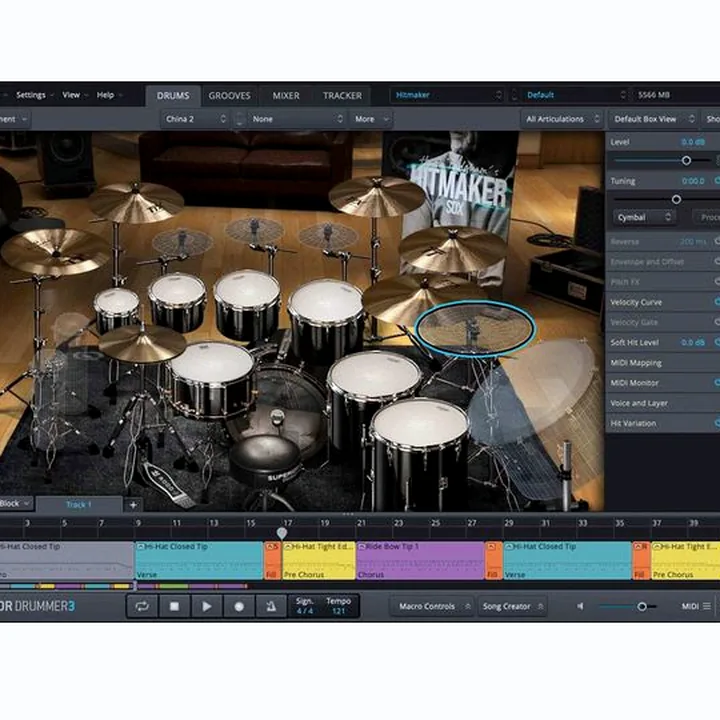Switch to the GROOVES tab
Image resolution: width=720 pixels, height=720 pixels.
click(230, 96)
